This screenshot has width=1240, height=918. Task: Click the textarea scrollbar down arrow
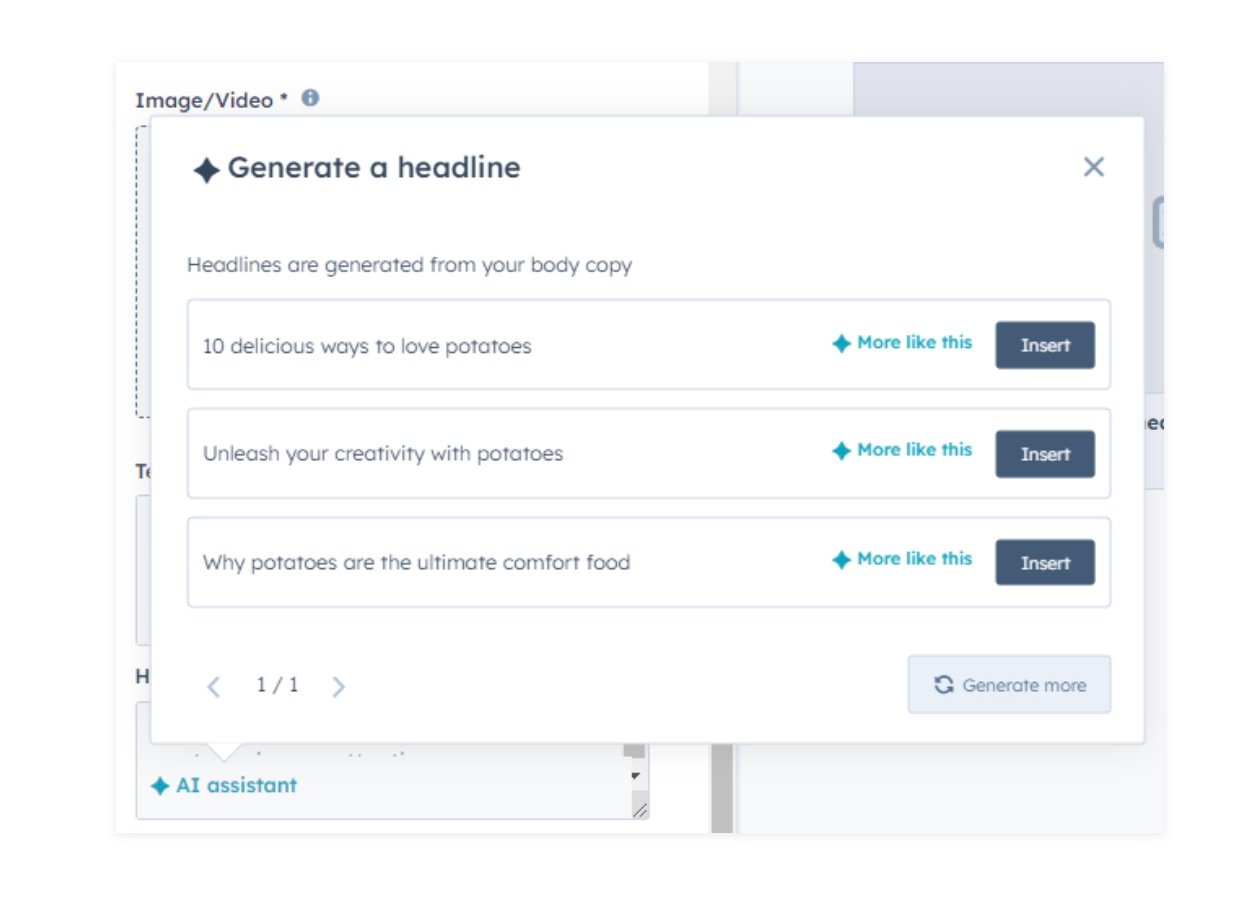pyautogui.click(x=634, y=775)
